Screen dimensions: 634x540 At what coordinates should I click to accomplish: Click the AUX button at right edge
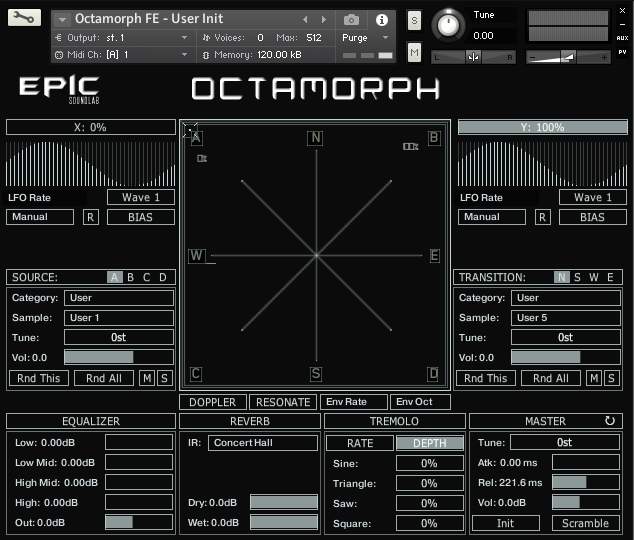[622, 38]
